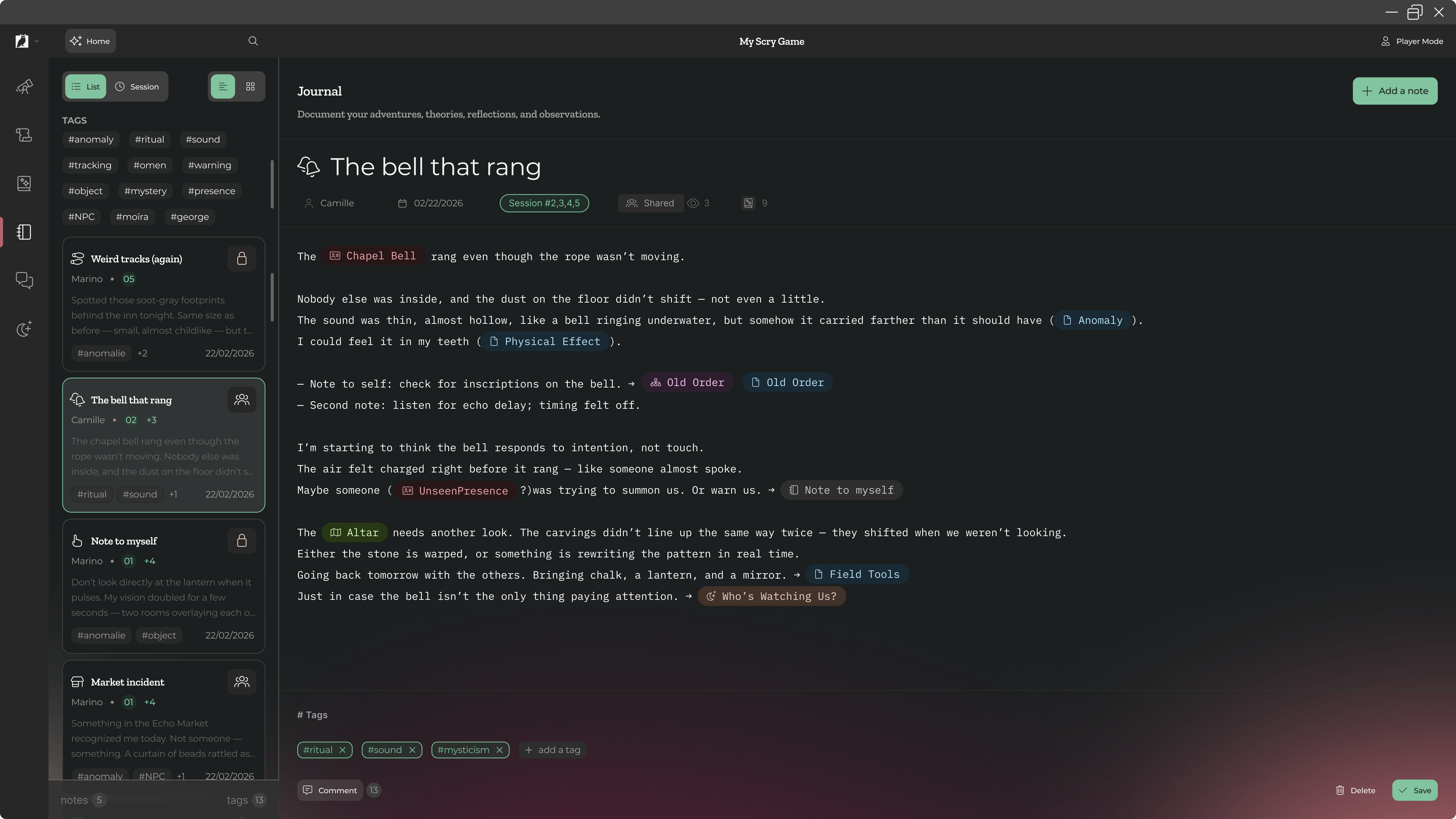Click the add a tag field

[x=553, y=750]
